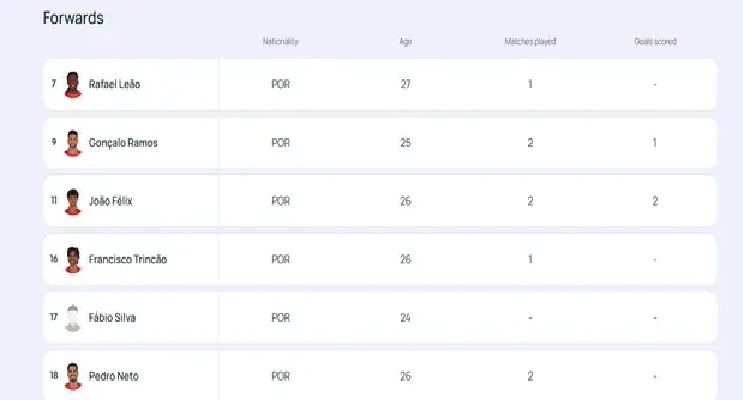Open Fábio Silva's placeholder avatar
Viewport: 743px width, 400px height.
73,318
